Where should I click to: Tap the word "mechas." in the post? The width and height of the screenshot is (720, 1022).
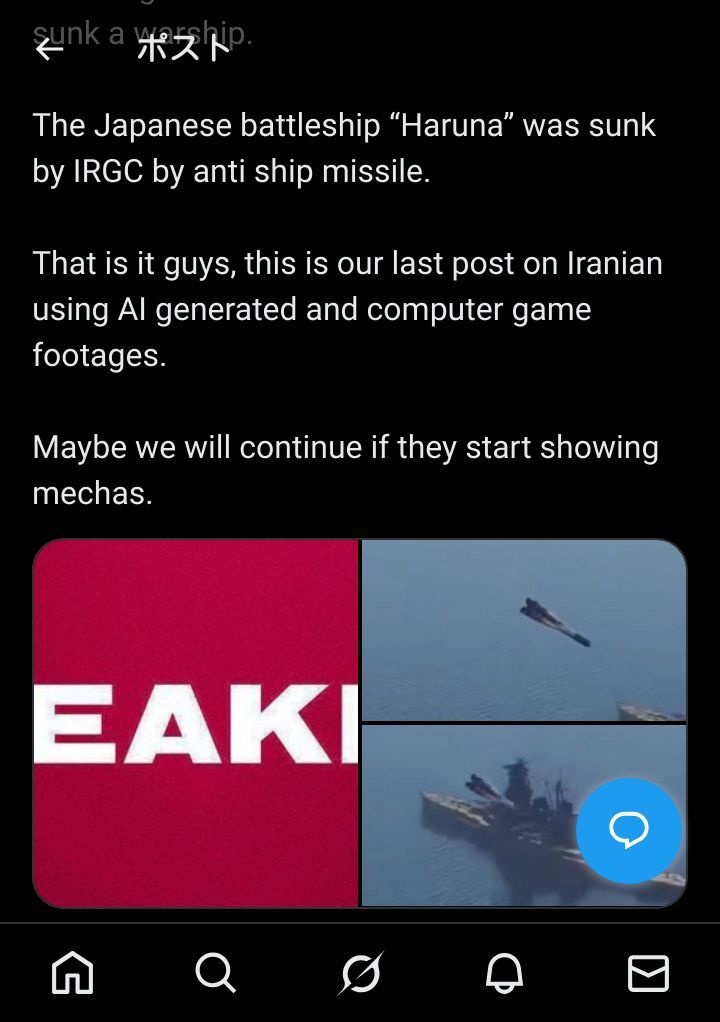tap(93, 493)
